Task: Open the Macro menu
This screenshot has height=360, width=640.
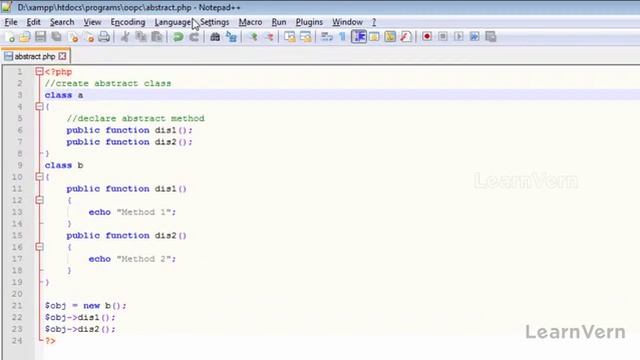Action: coord(250,22)
